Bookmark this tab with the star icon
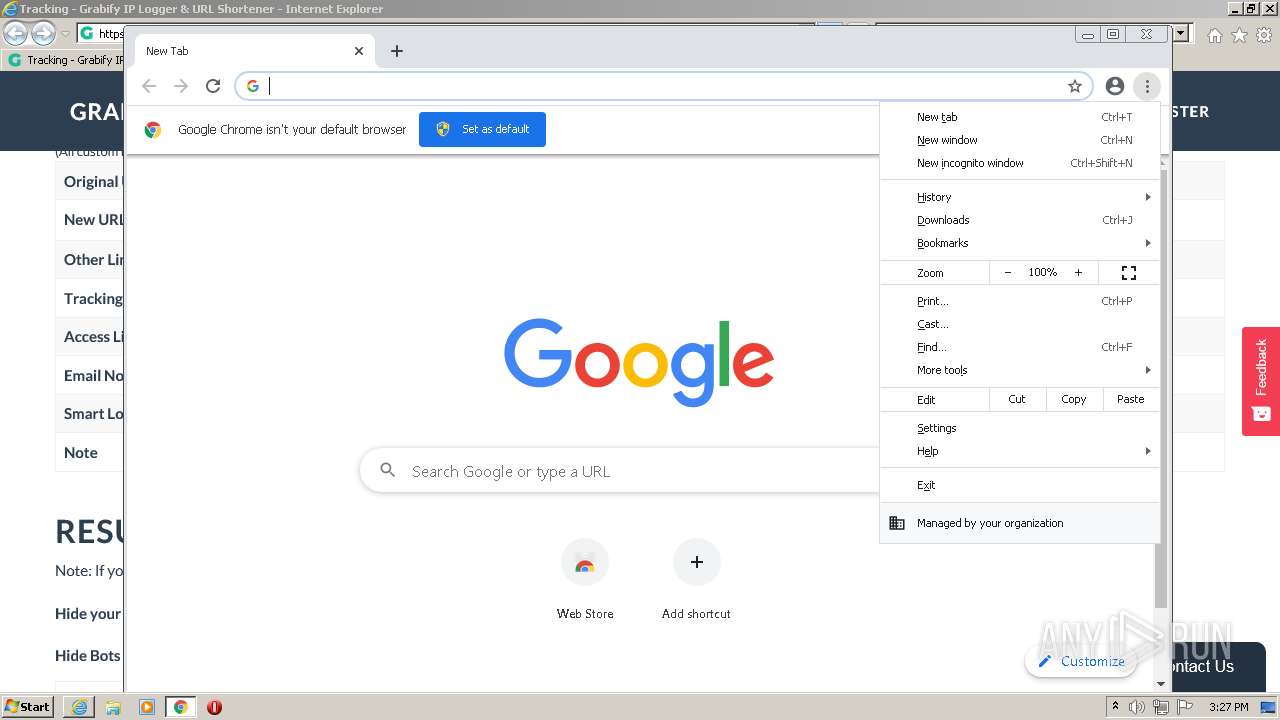This screenshot has width=1280, height=720. coord(1075,86)
